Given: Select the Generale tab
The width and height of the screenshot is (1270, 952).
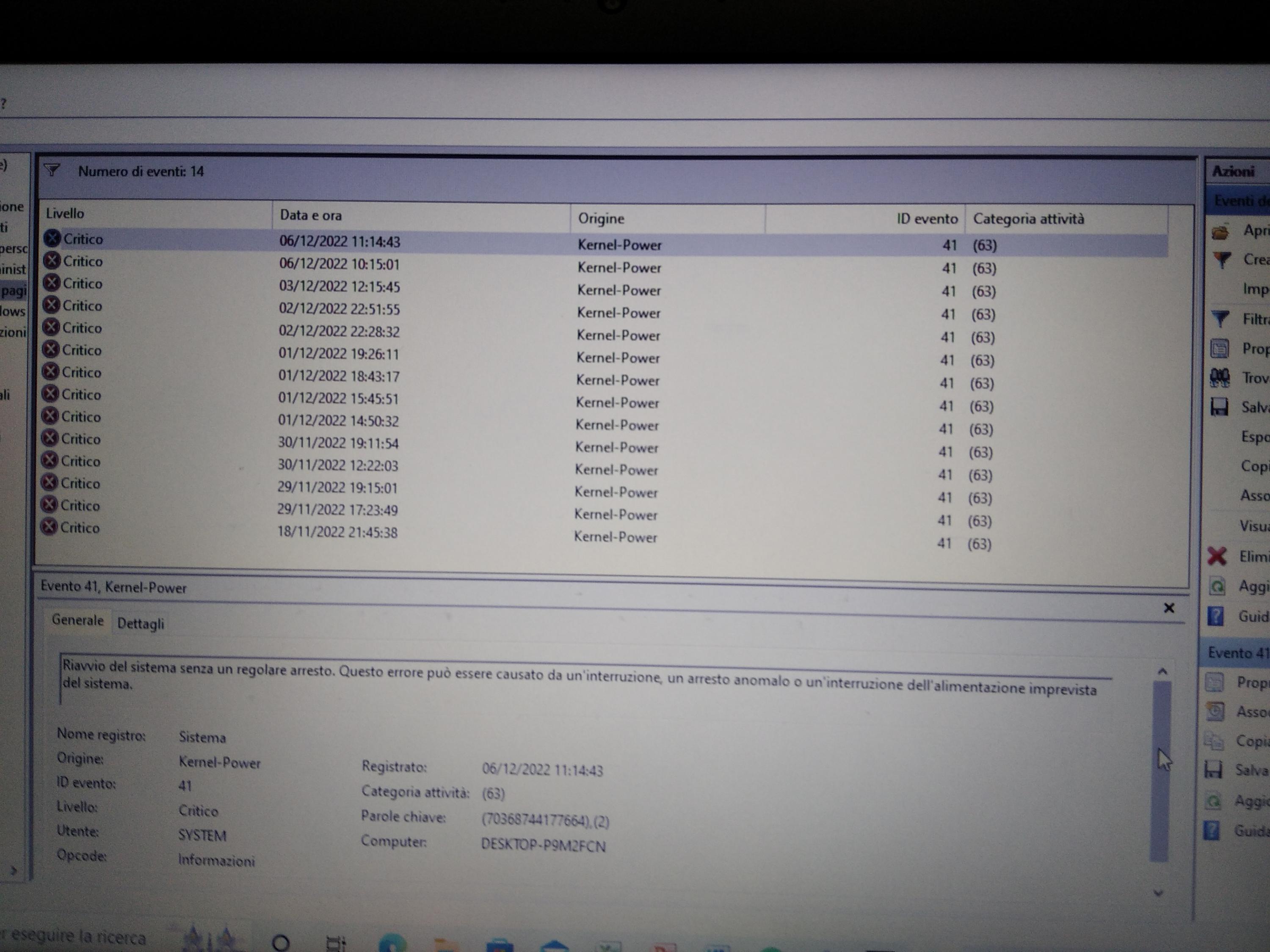Looking at the screenshot, I should coord(77,620).
